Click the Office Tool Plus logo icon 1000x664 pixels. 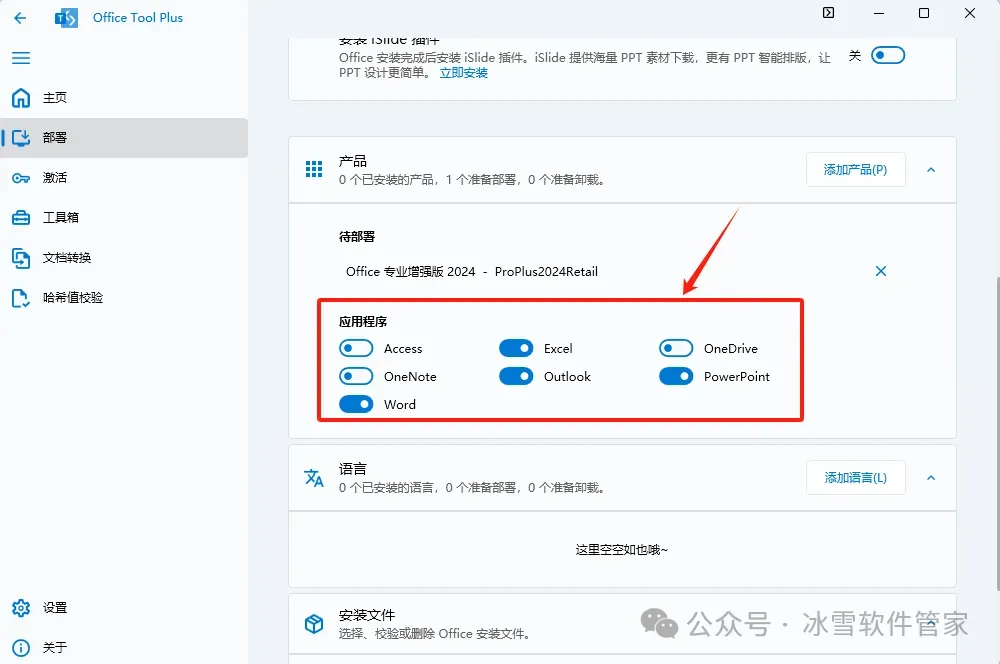tap(66, 18)
